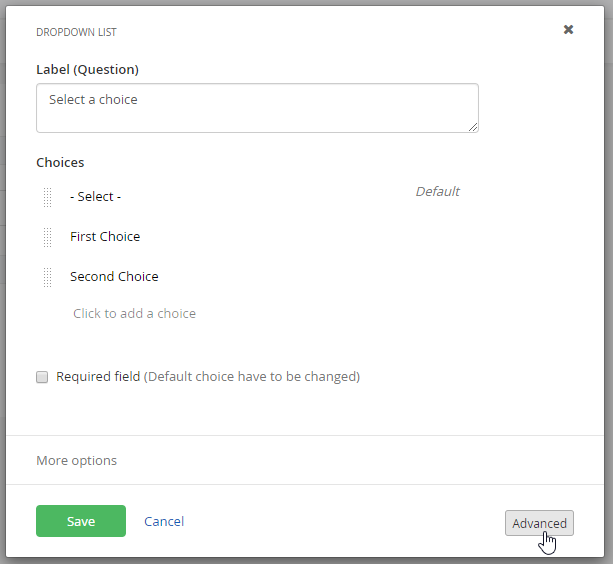Click to add a new choice
This screenshot has width=613, height=564.
134,313
